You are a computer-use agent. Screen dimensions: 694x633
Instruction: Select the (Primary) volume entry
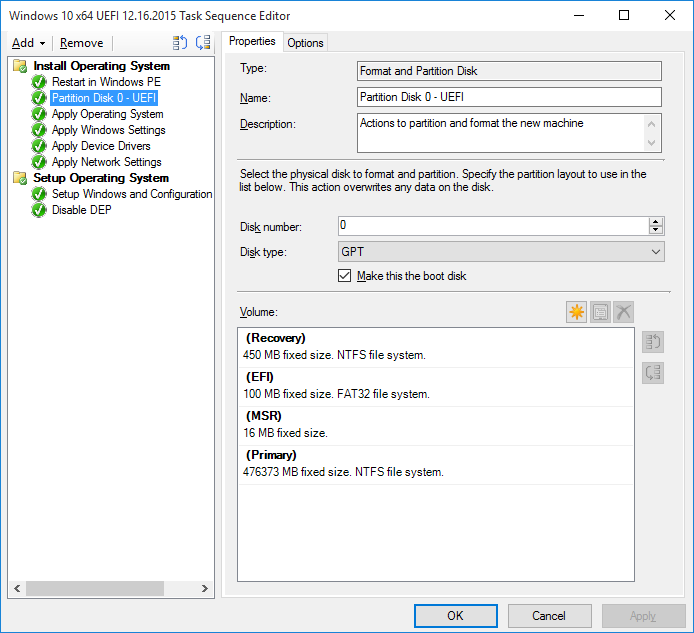pos(436,465)
